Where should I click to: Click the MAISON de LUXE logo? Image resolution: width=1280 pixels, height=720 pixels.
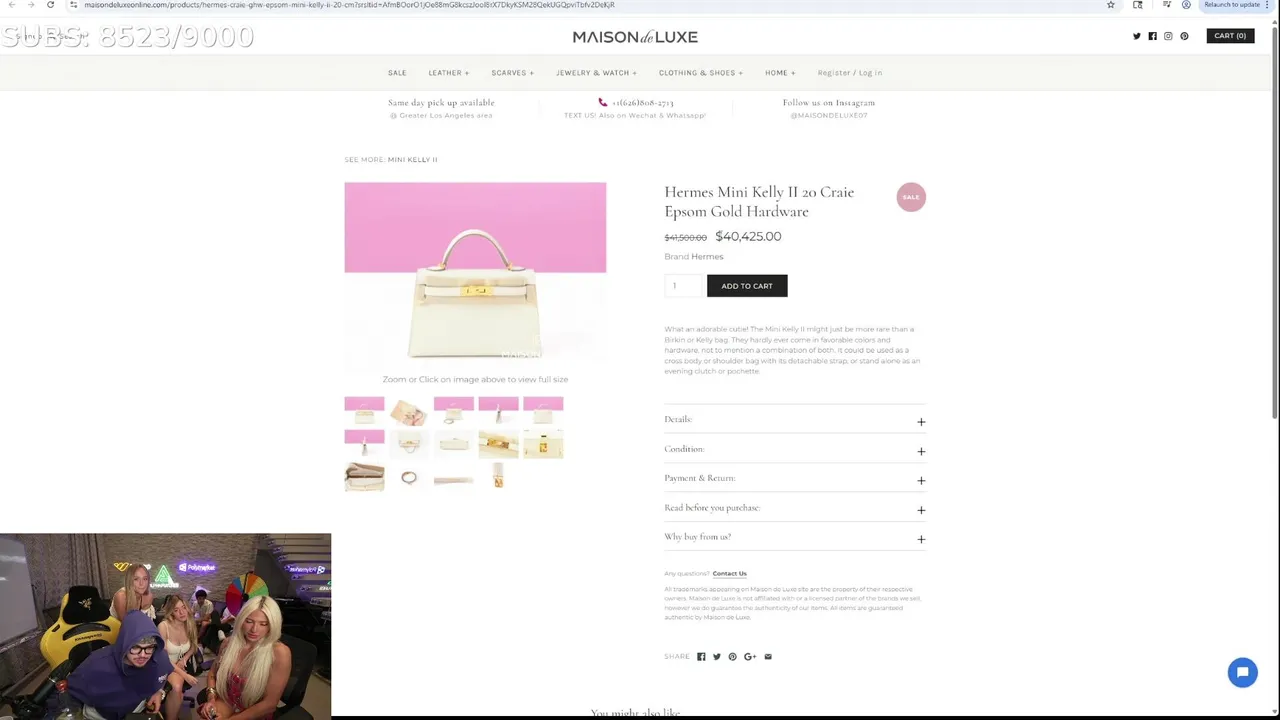(635, 37)
